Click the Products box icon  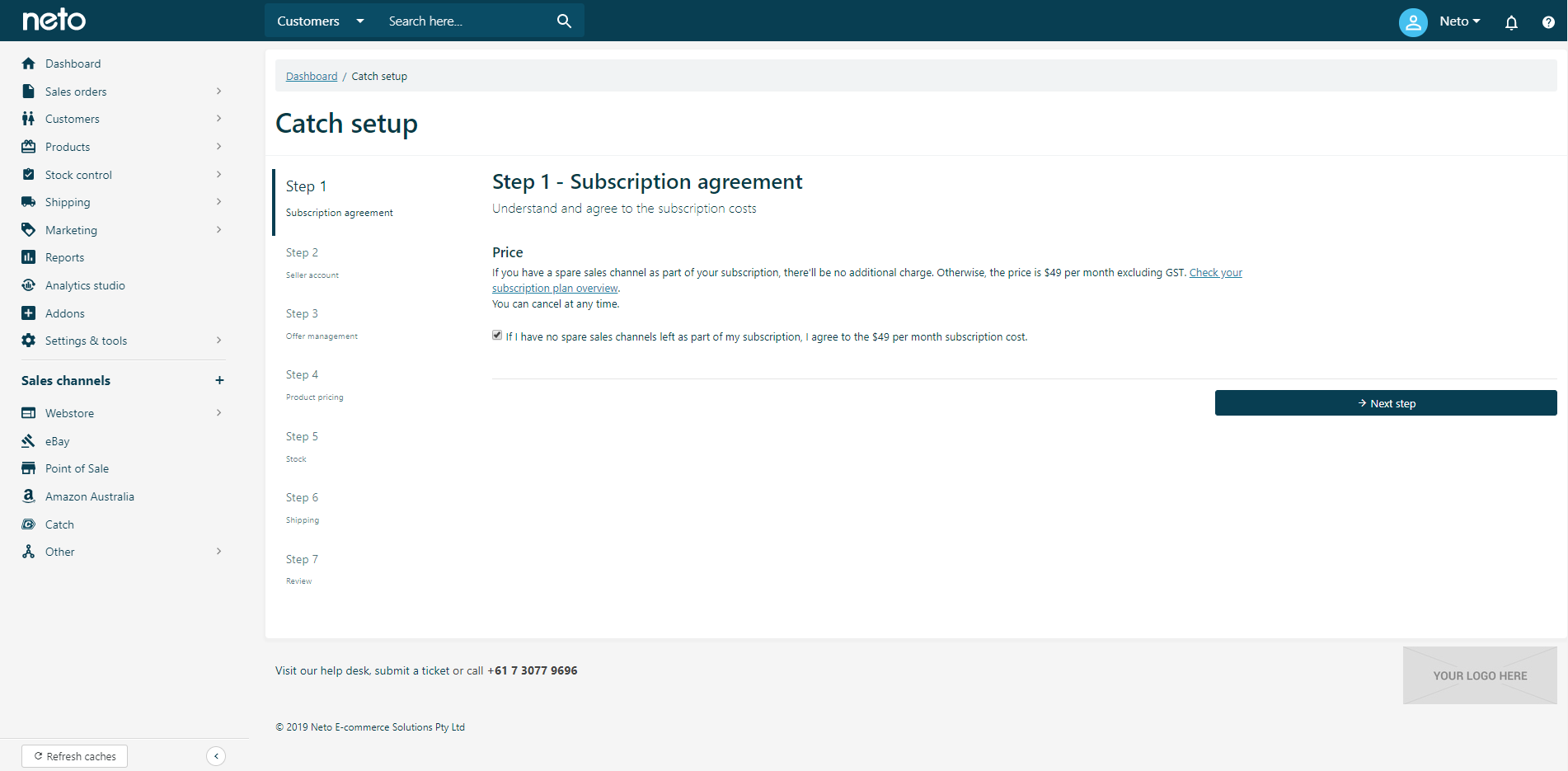point(29,147)
